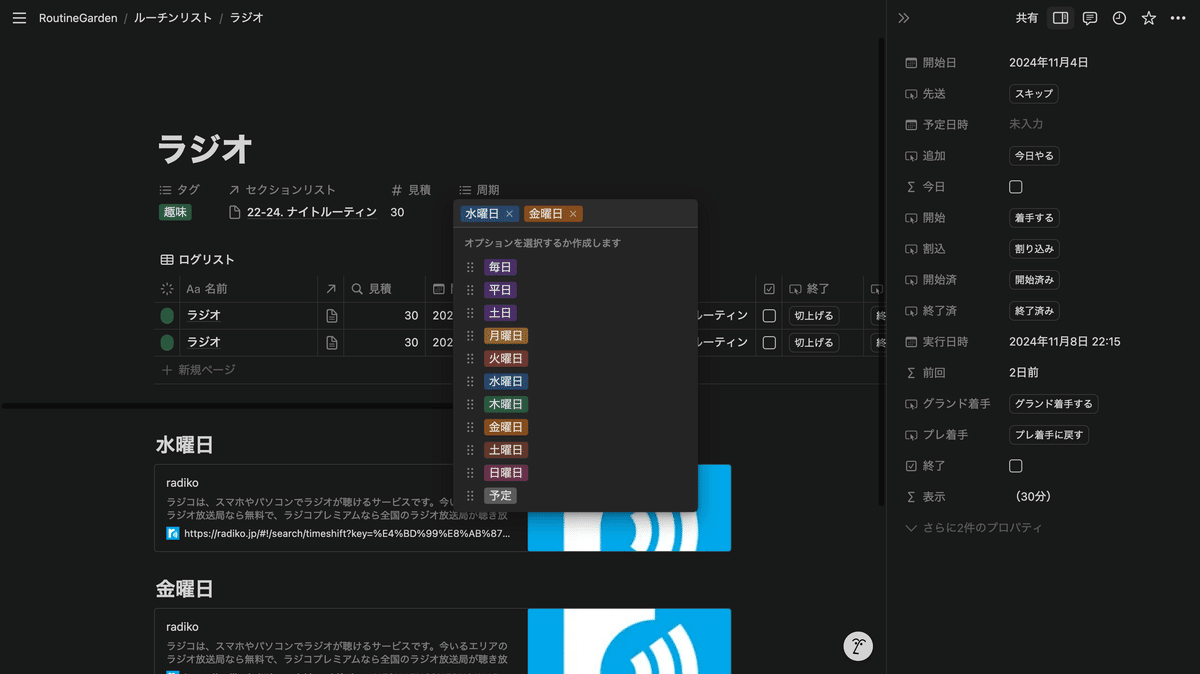Remove 金曜日 tag from selection

[x=573, y=214]
